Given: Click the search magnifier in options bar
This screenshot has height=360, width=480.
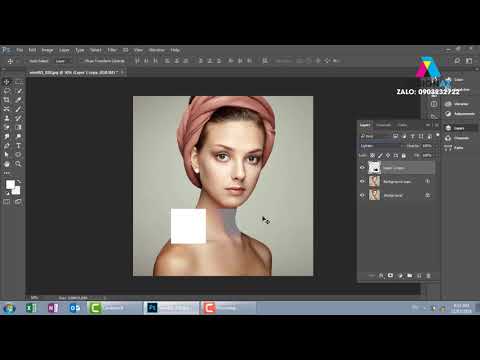Looking at the screenshot, I should point(457,61).
